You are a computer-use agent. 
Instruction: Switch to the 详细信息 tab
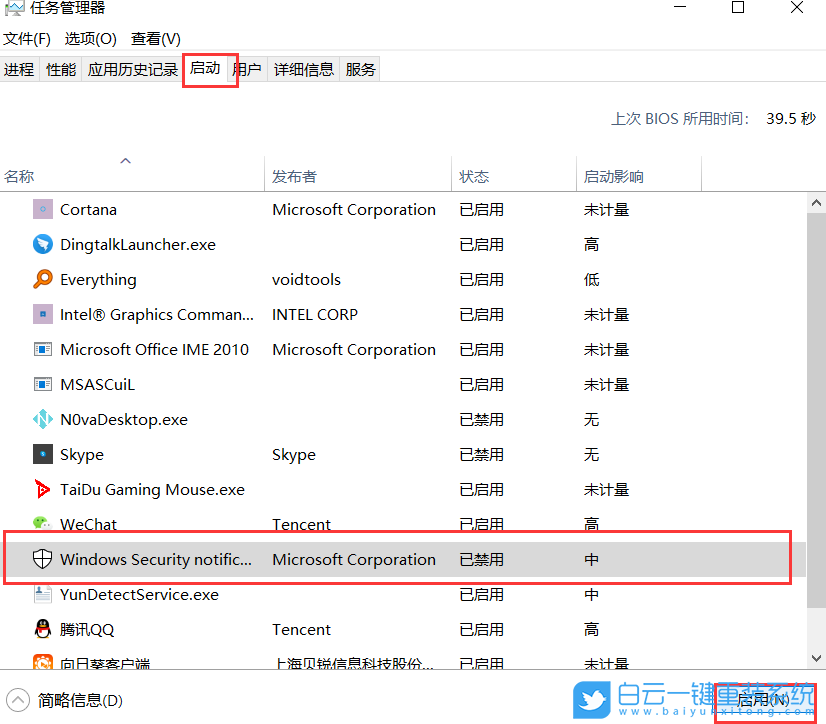303,69
